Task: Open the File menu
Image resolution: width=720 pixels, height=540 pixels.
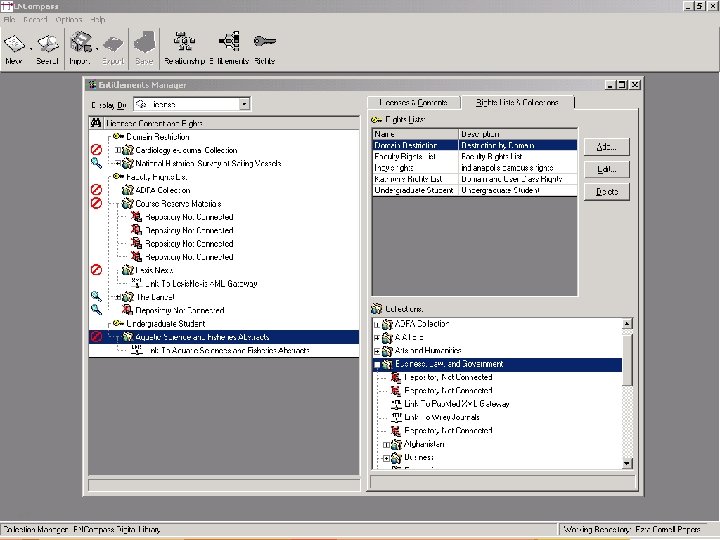Action: (x=9, y=20)
